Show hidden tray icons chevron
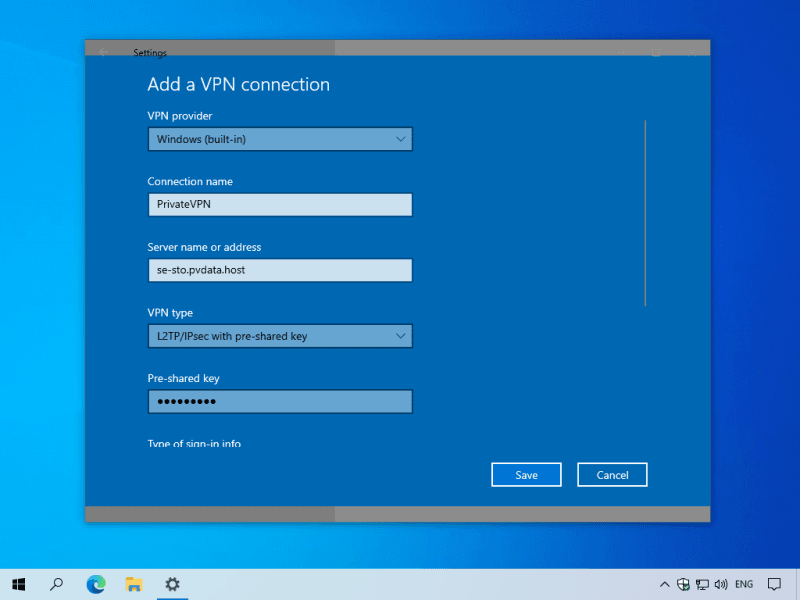Screen dimensions: 800x600 [665, 584]
